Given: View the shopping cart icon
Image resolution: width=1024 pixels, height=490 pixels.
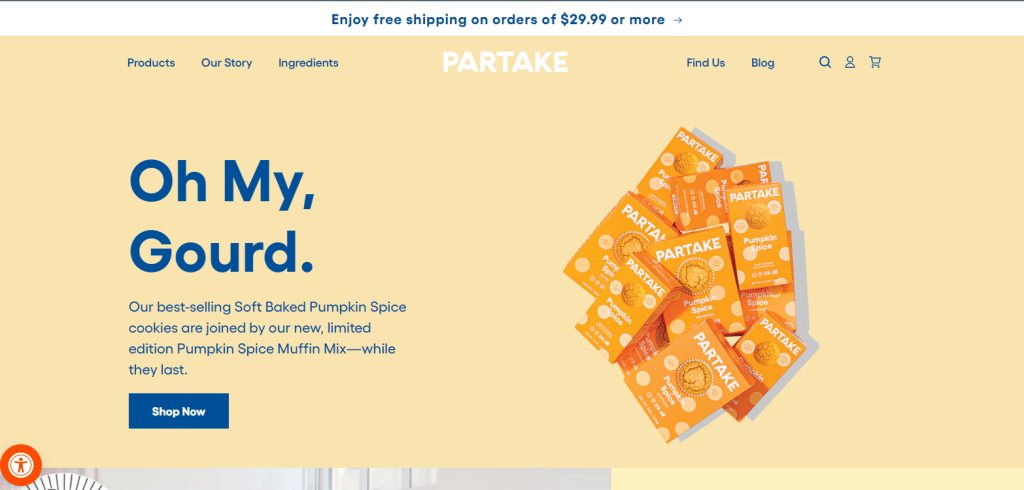Looking at the screenshot, I should pyautogui.click(x=874, y=62).
